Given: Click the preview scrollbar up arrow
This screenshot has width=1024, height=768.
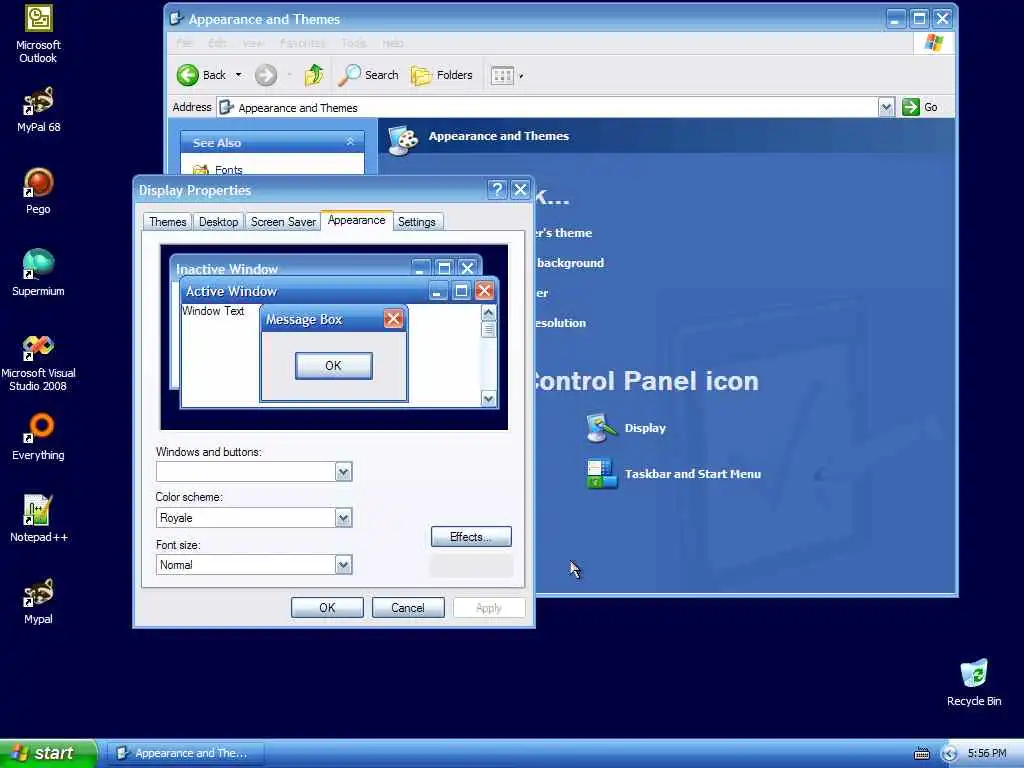Looking at the screenshot, I should [x=488, y=313].
